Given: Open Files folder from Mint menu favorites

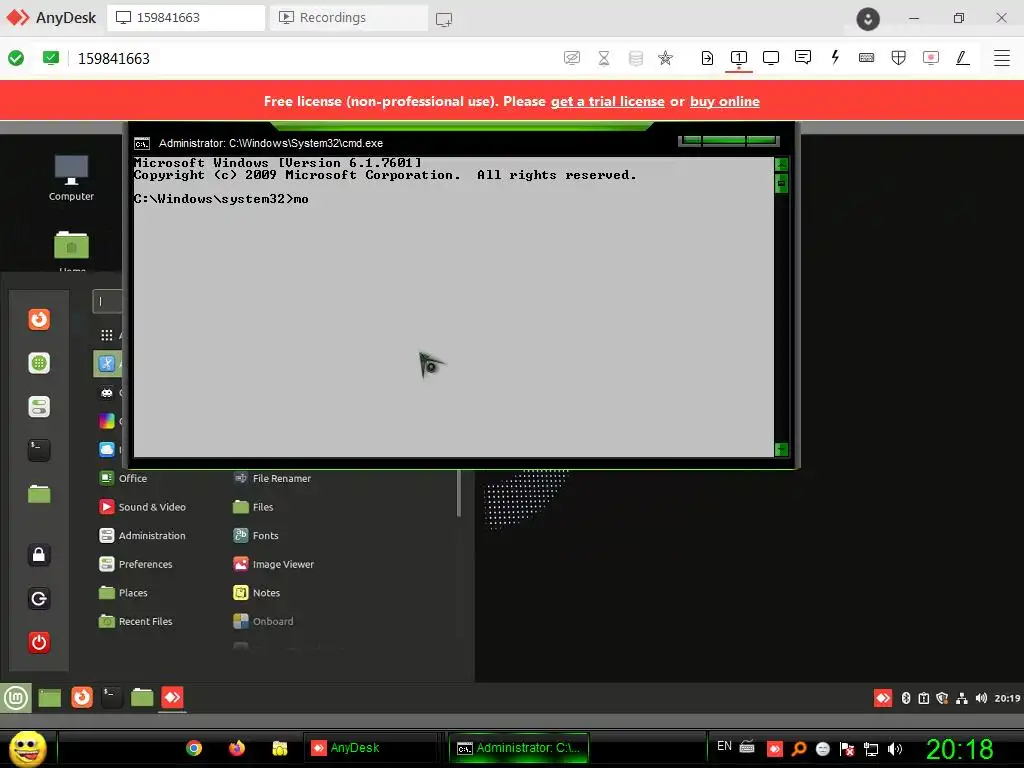Looking at the screenshot, I should pos(39,494).
